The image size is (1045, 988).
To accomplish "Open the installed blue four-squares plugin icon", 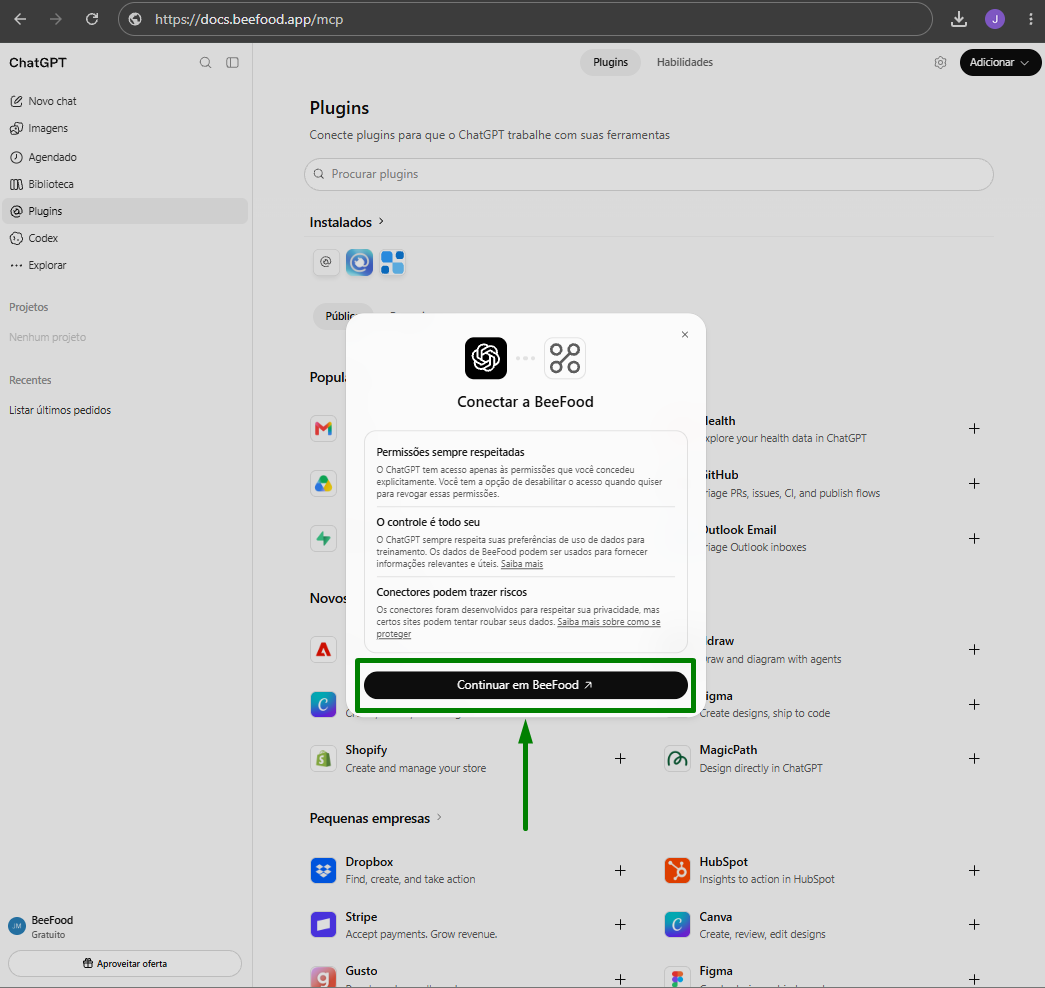I will (393, 263).
